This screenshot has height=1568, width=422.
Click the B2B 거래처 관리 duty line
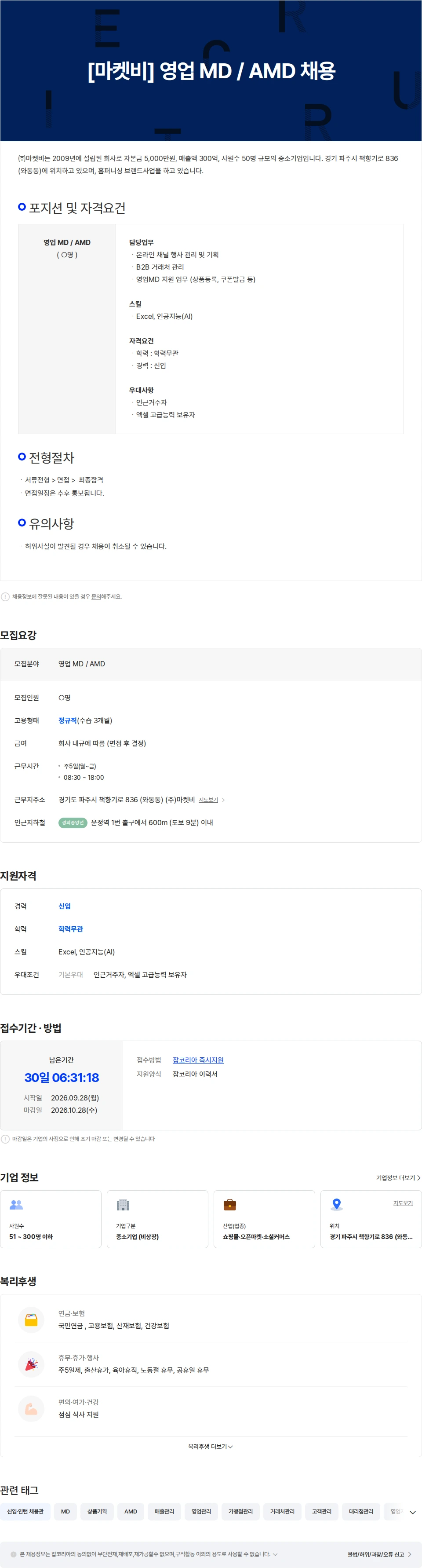click(160, 267)
